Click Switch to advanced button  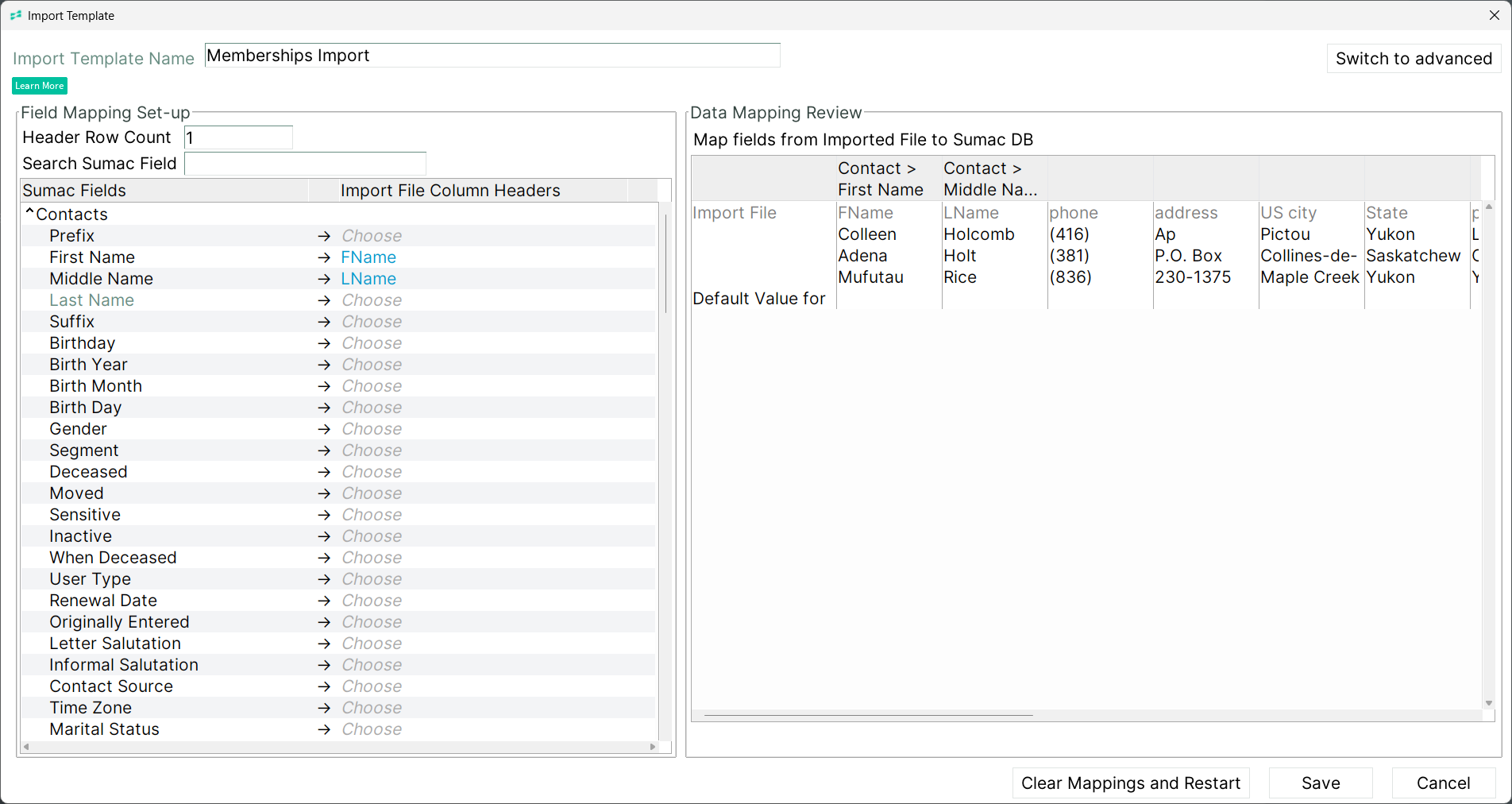click(1414, 59)
